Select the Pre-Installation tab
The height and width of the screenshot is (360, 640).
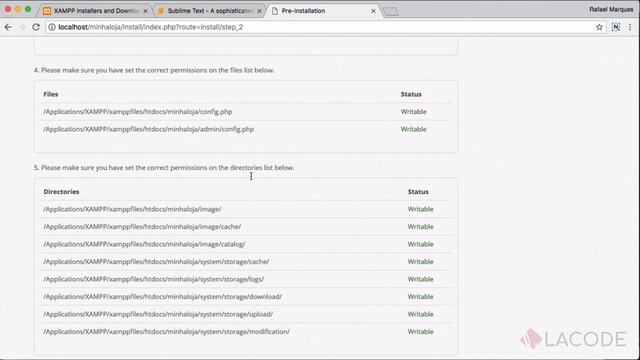click(323, 11)
